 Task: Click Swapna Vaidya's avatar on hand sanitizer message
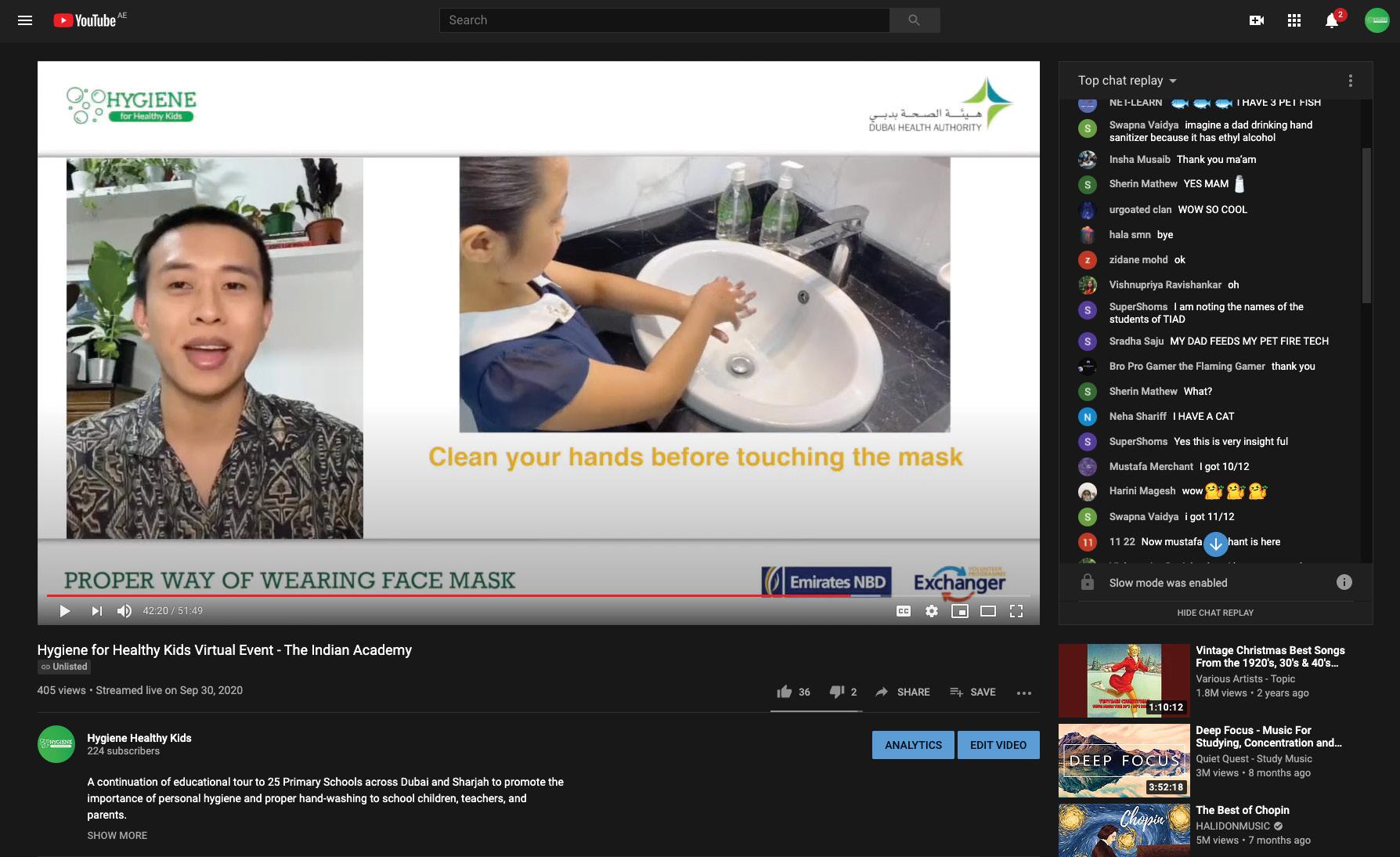(x=1087, y=128)
